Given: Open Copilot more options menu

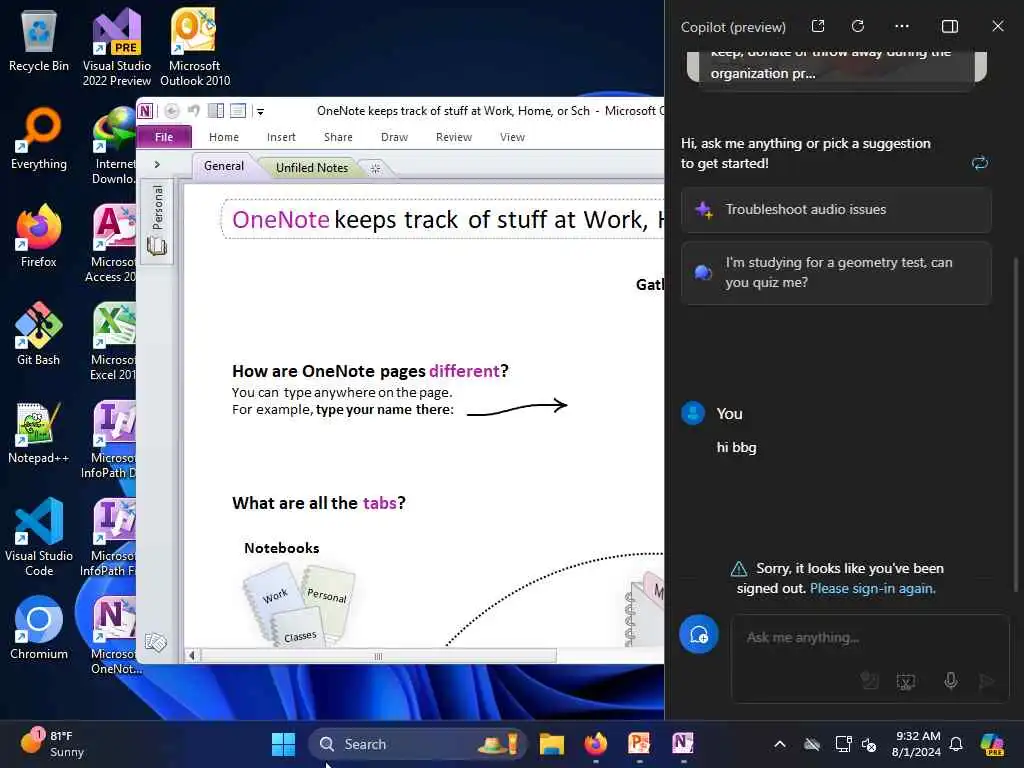Looking at the screenshot, I should click(902, 26).
